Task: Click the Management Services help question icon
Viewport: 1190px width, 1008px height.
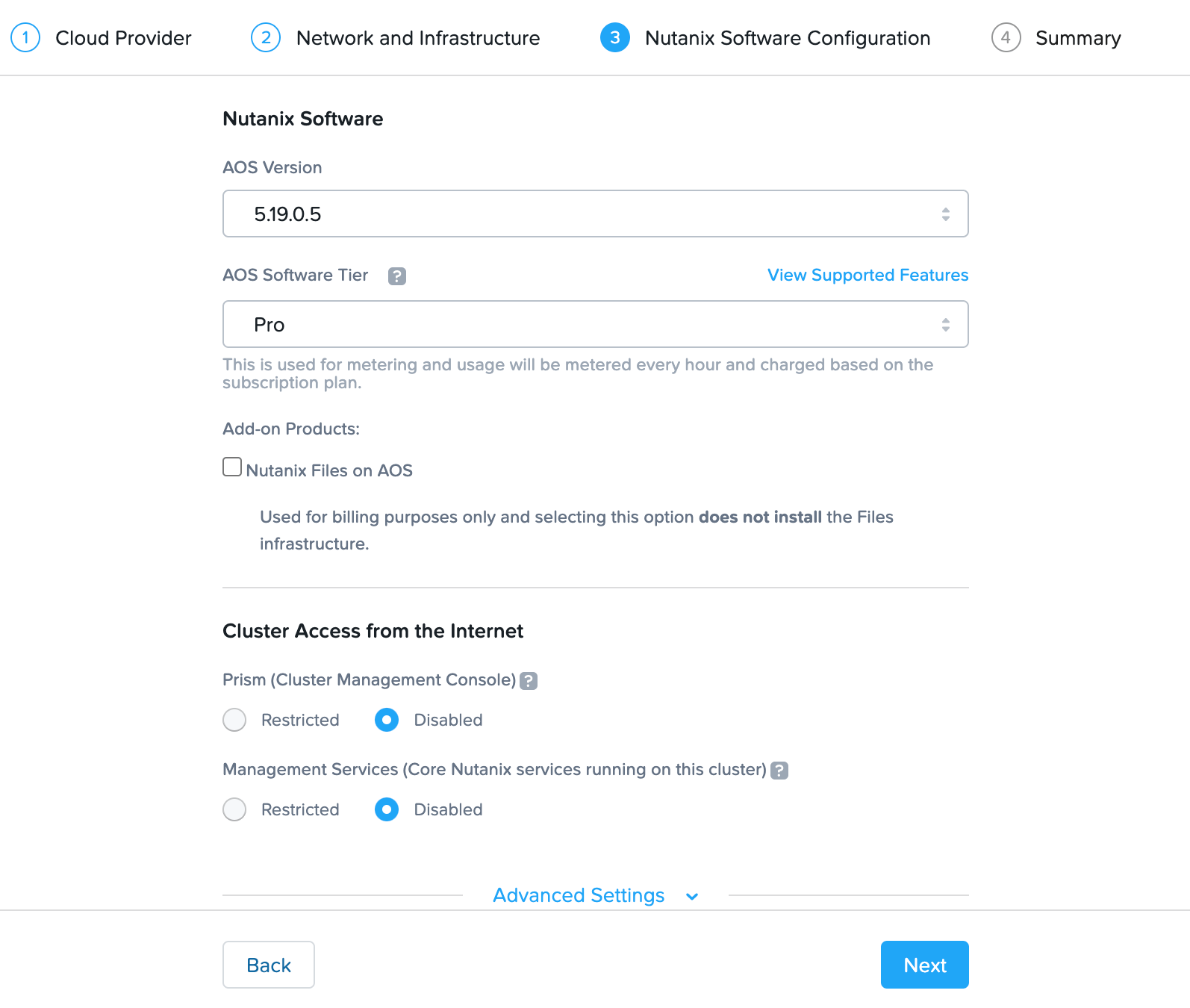Action: coord(779,771)
